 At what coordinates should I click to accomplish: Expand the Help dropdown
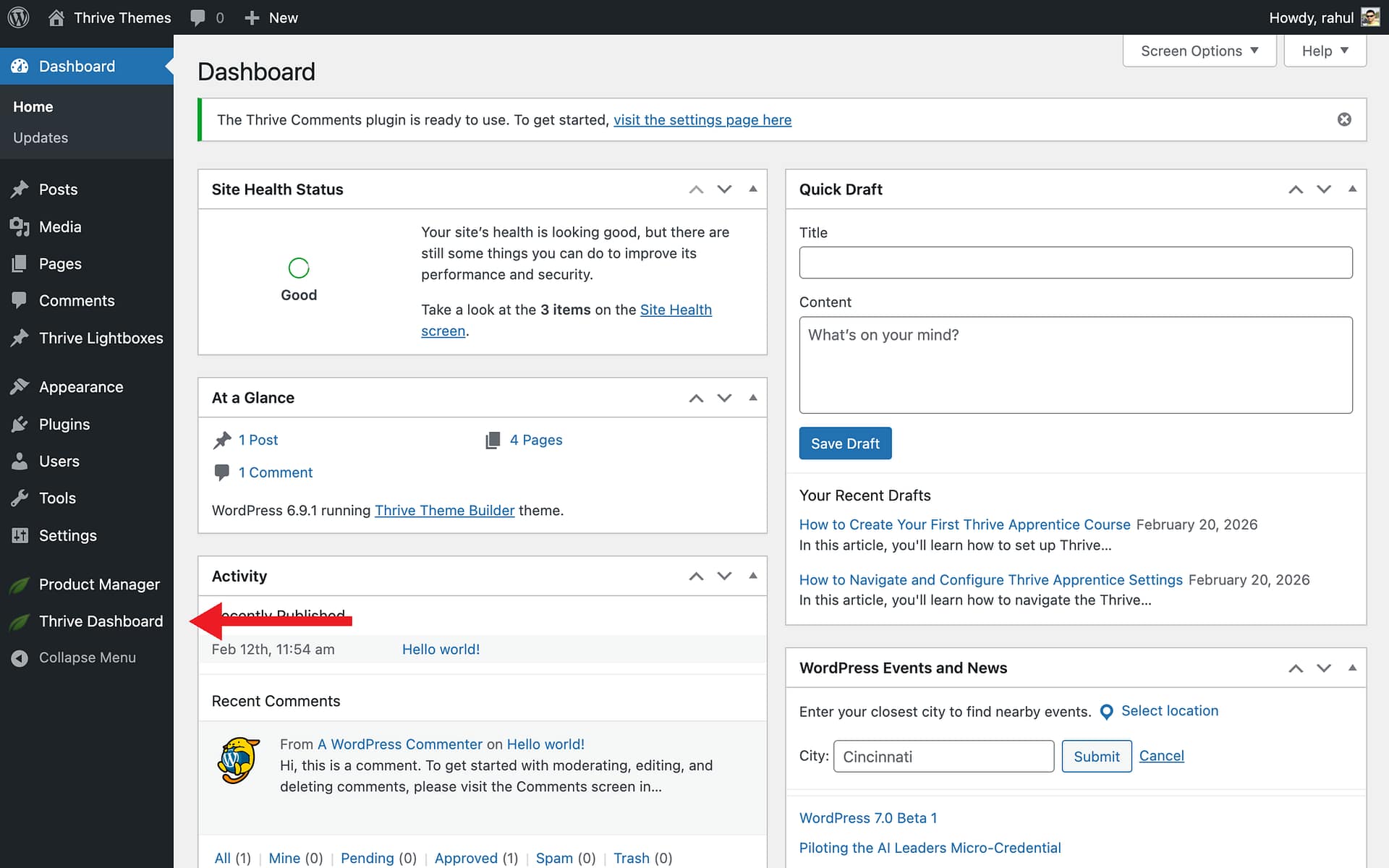tap(1324, 51)
